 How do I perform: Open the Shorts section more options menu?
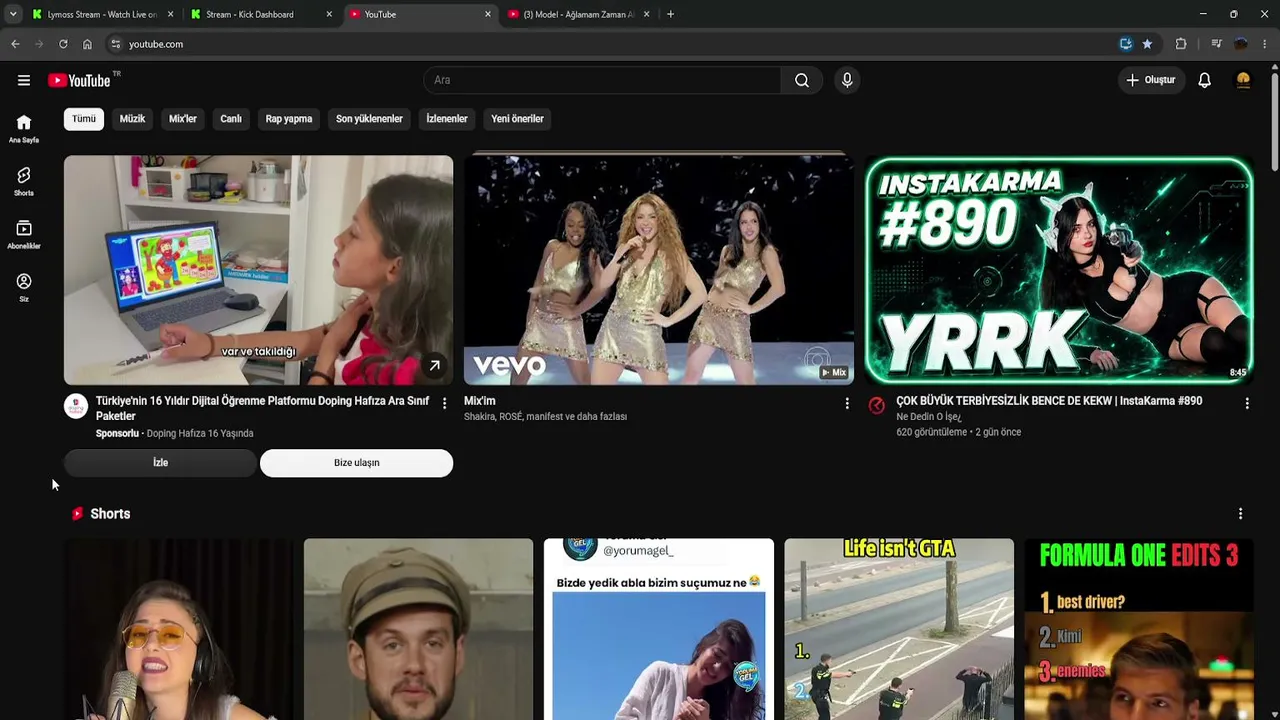tap(1240, 514)
